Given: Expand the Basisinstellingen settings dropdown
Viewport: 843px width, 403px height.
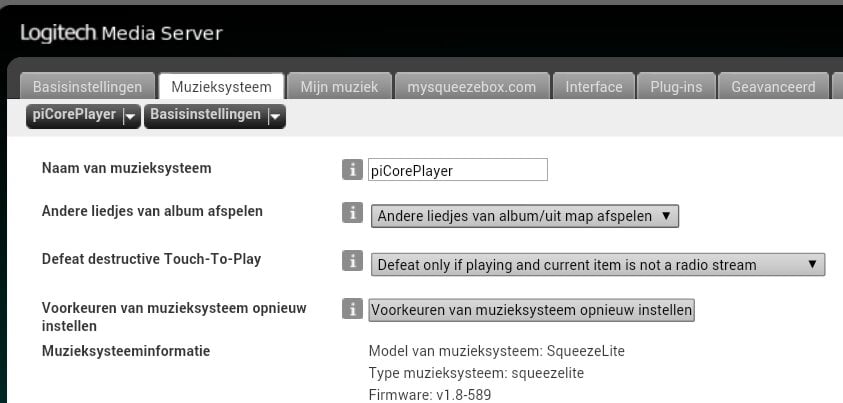Looking at the screenshot, I should pos(215,116).
